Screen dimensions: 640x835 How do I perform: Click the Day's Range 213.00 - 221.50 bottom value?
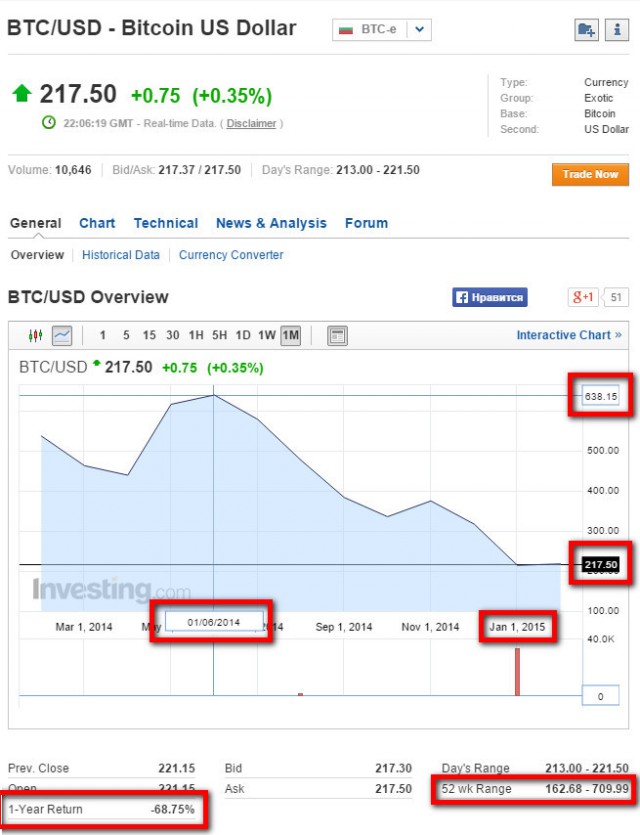click(x=587, y=768)
